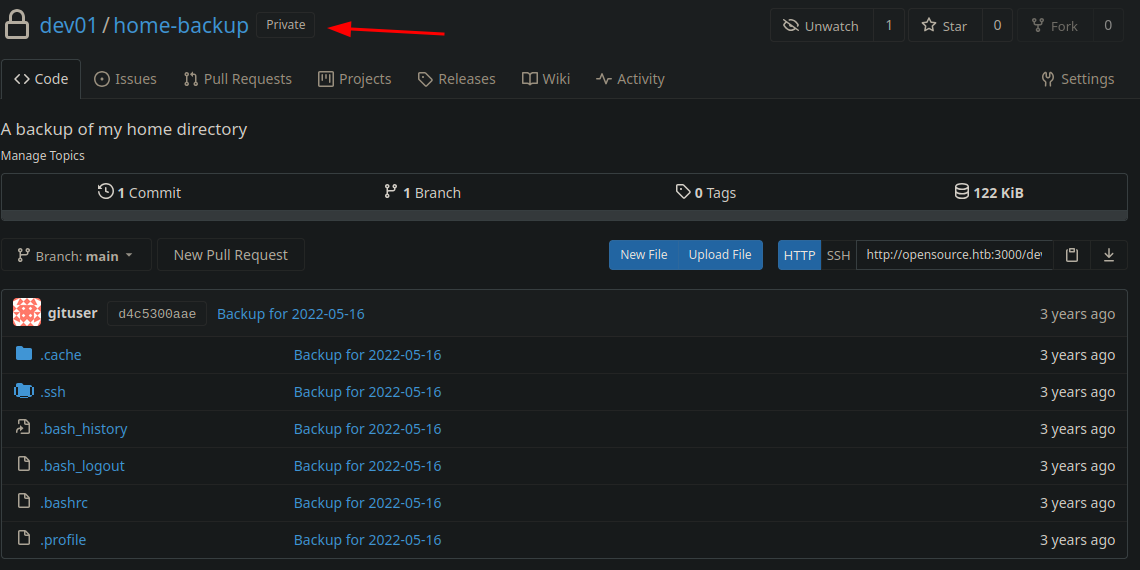Click the Upload File button
This screenshot has width=1140, height=570.
720,255
